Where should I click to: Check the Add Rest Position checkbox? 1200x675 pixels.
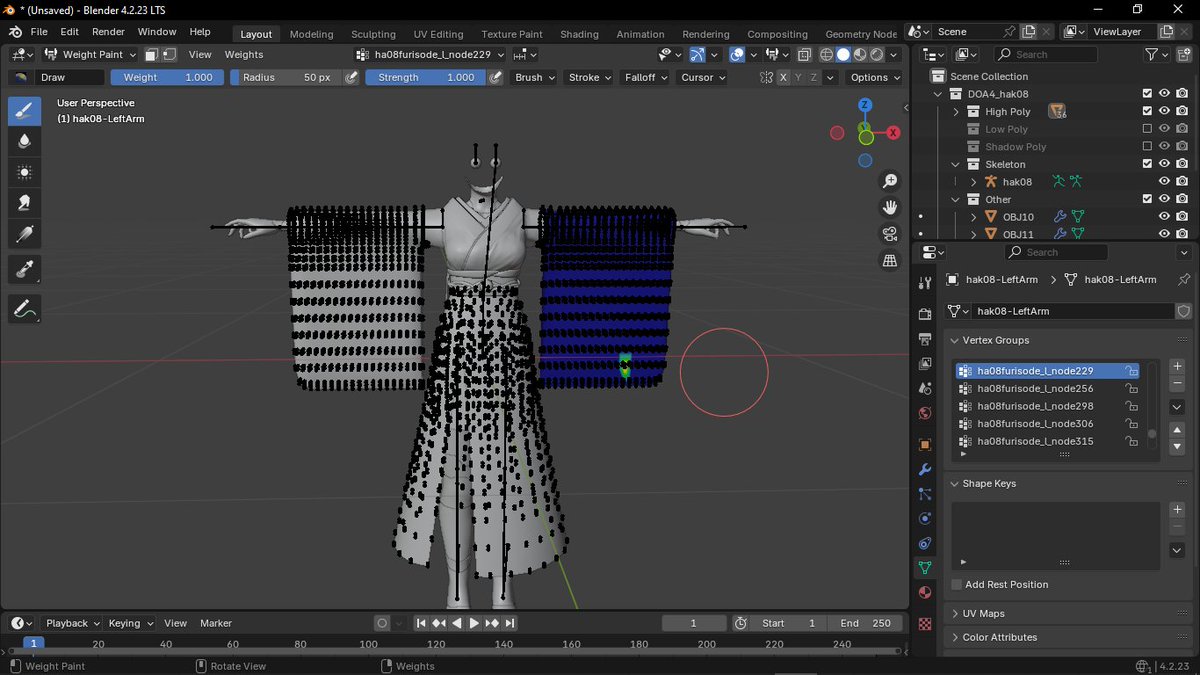(x=957, y=585)
